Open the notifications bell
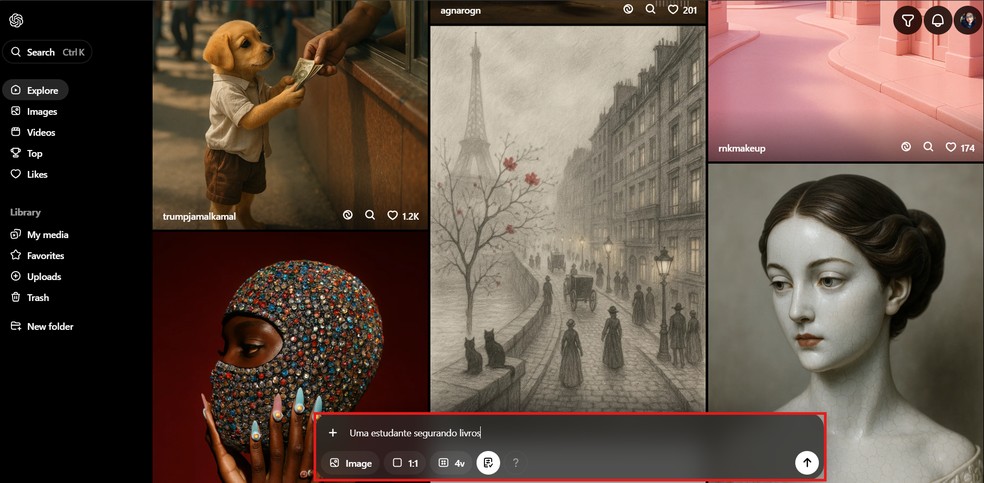The height and width of the screenshot is (483, 984). pyautogui.click(x=938, y=21)
